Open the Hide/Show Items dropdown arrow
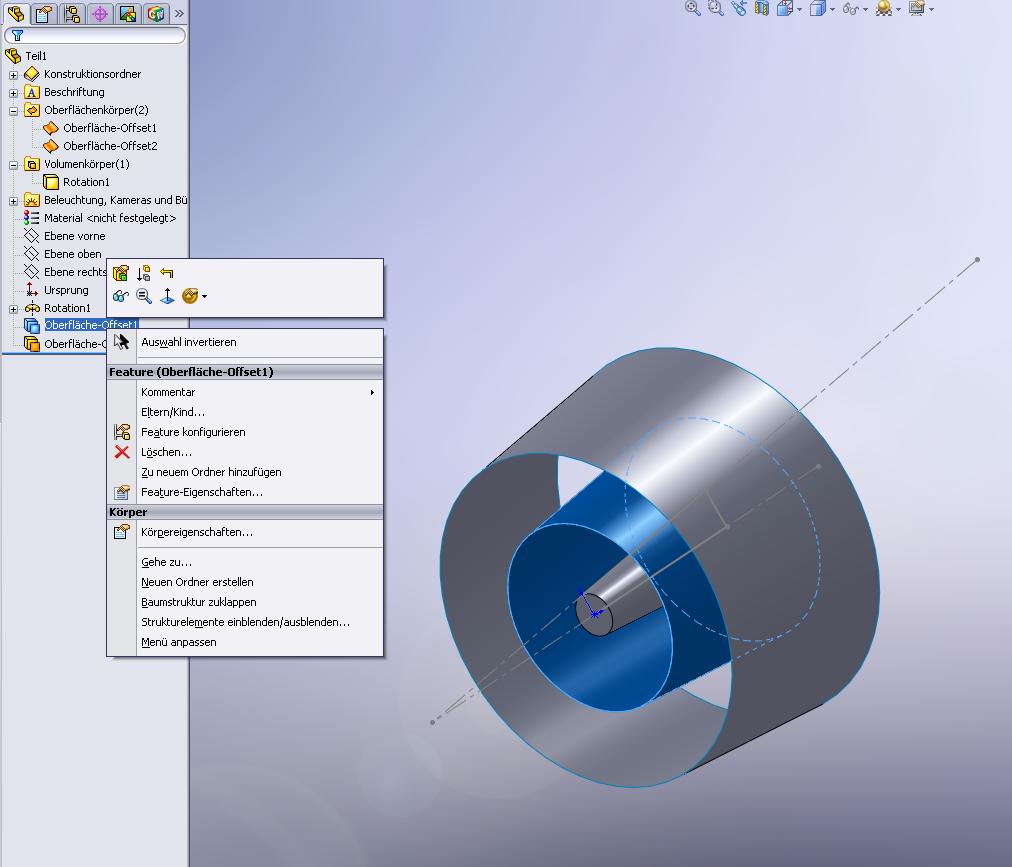The width and height of the screenshot is (1012, 867). pos(864,9)
